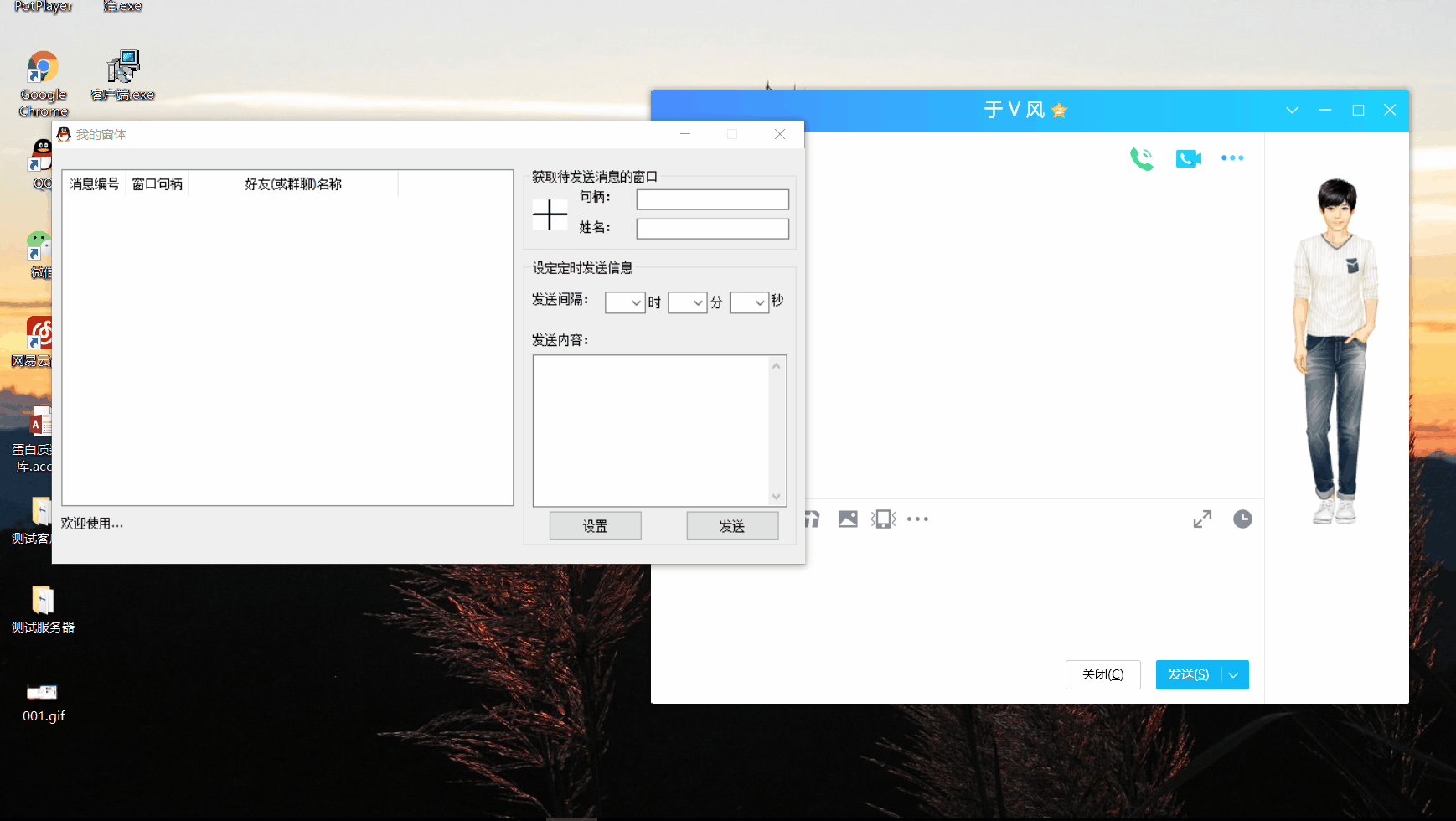Click the 关闭(C) button in the chat window
The image size is (1456, 821).
coord(1102,674)
